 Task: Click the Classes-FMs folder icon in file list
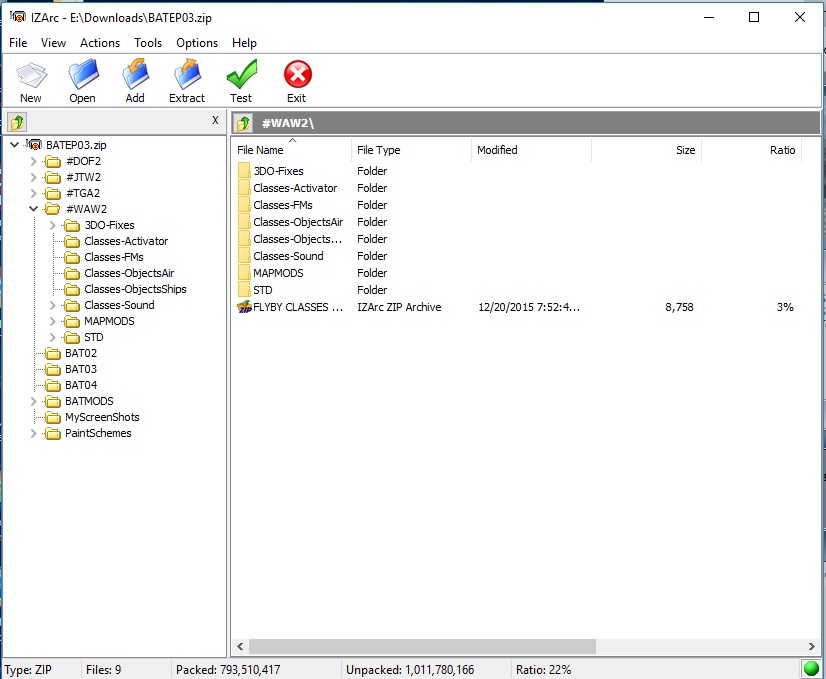click(x=244, y=204)
